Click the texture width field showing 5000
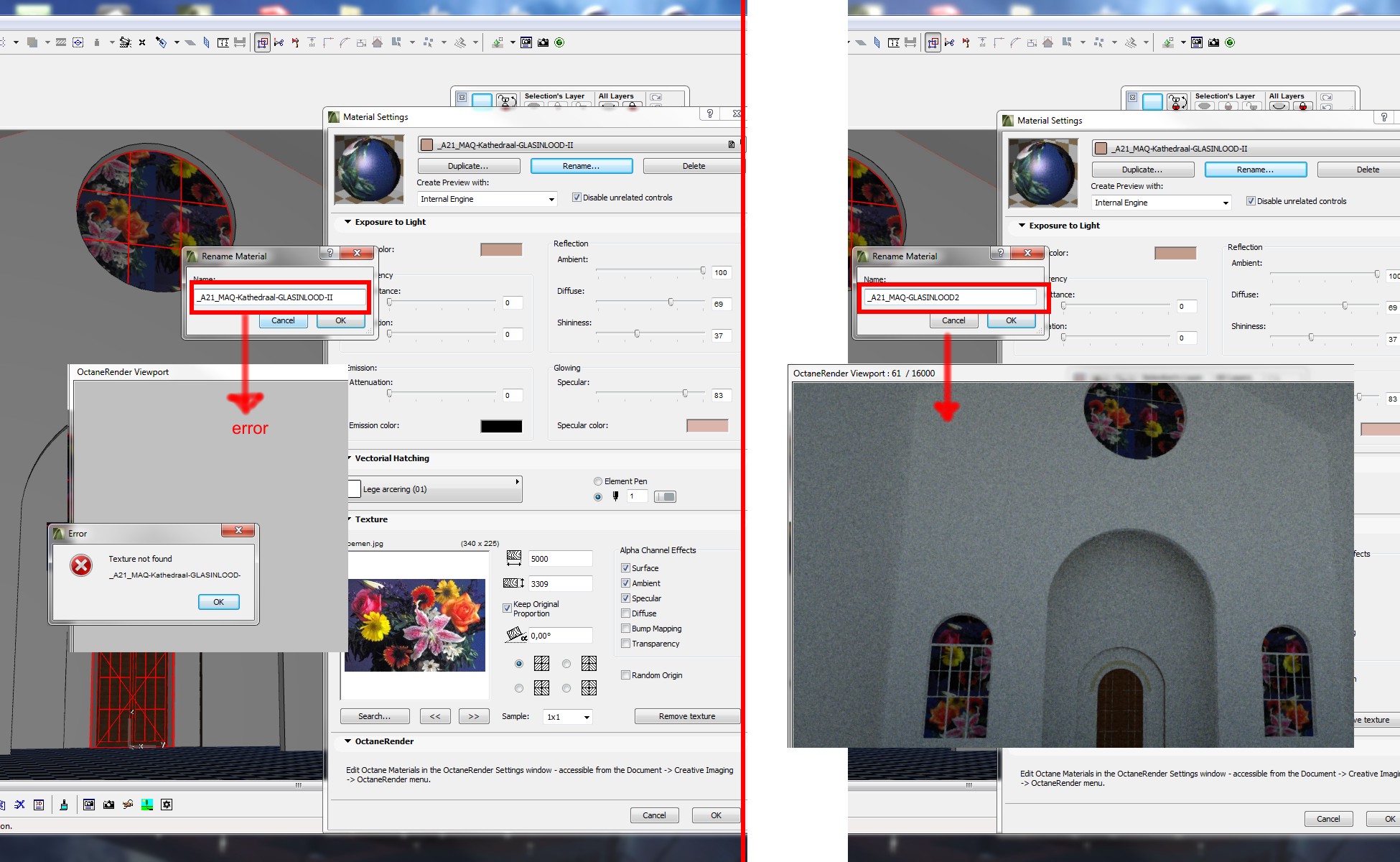The width and height of the screenshot is (1400, 862). (x=561, y=559)
